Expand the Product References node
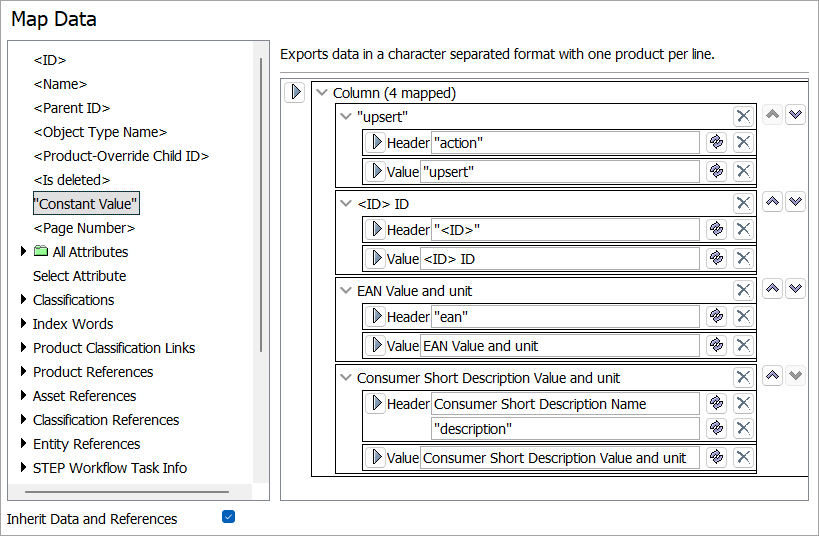Screen dimensions: 819x536 [x=24, y=372]
